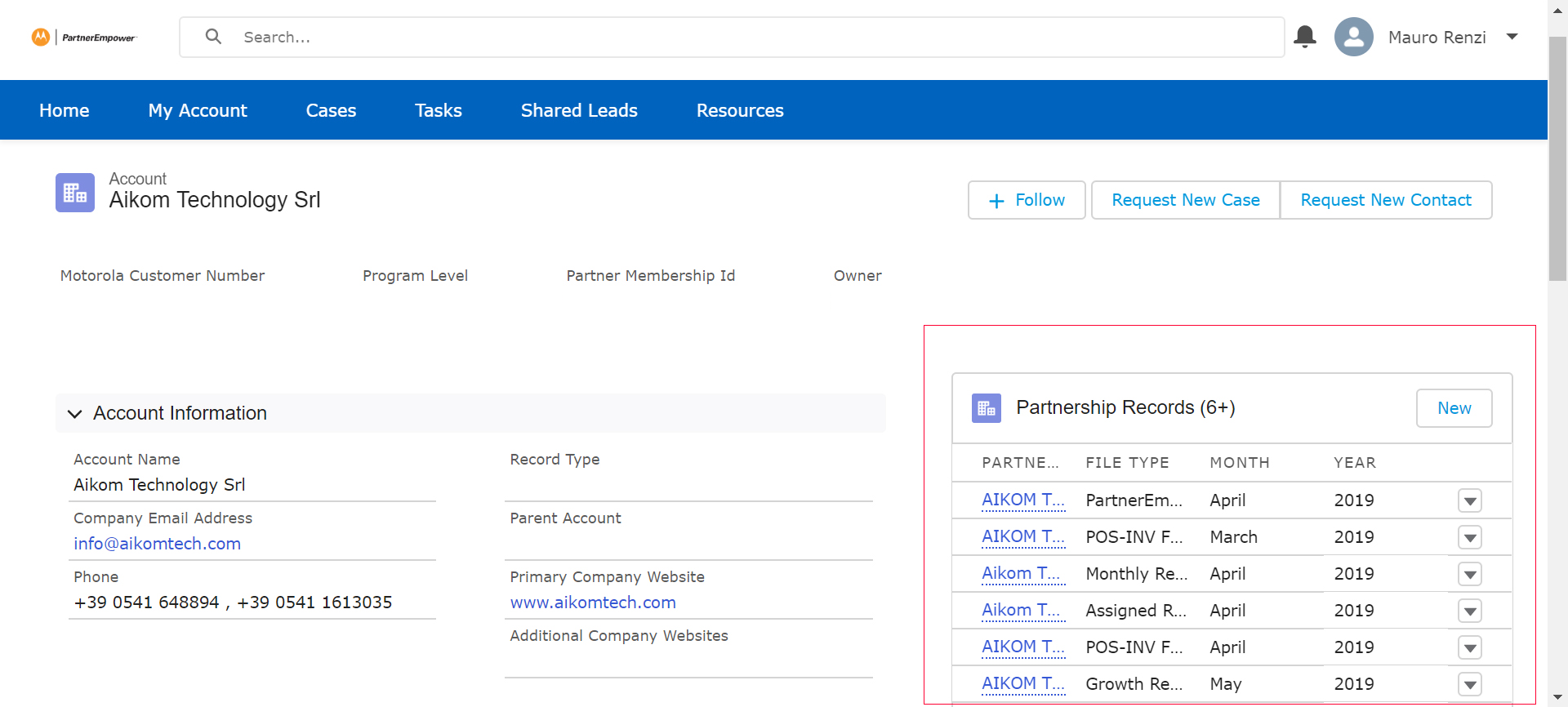The height and width of the screenshot is (707, 1568).
Task: Open the POS-INV March record link
Action: [1022, 536]
